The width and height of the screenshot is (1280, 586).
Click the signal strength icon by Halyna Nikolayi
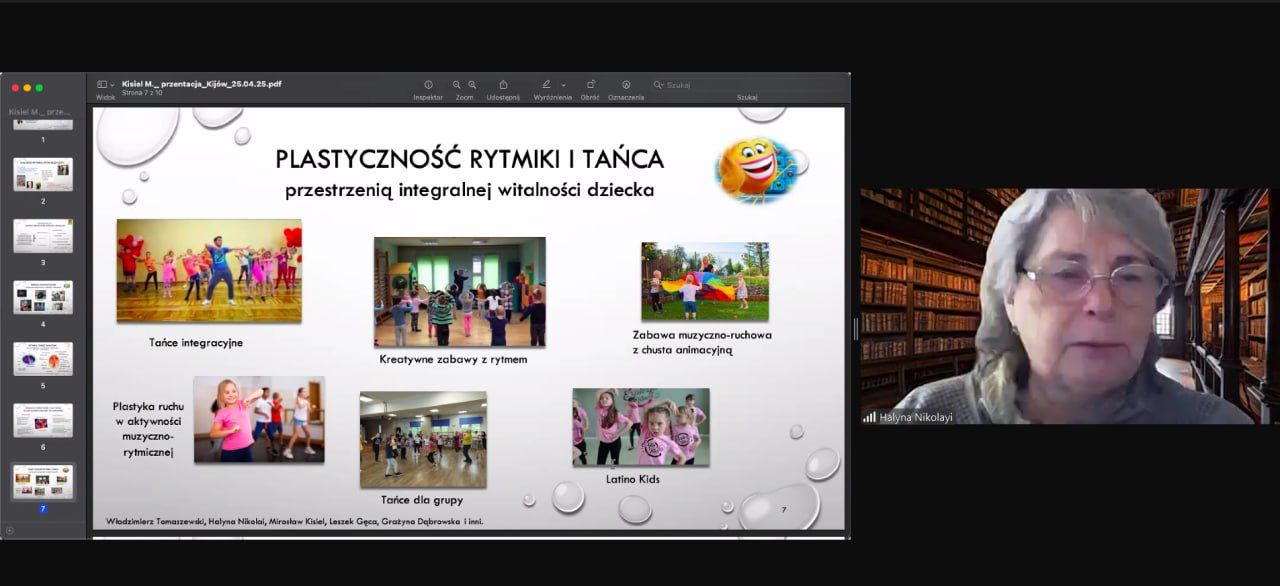point(869,417)
